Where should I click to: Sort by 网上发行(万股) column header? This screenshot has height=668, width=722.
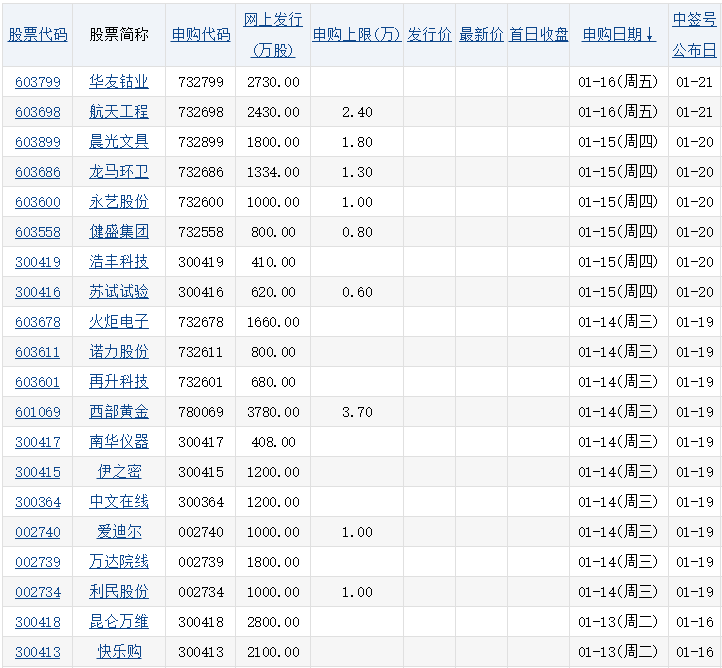point(273,35)
